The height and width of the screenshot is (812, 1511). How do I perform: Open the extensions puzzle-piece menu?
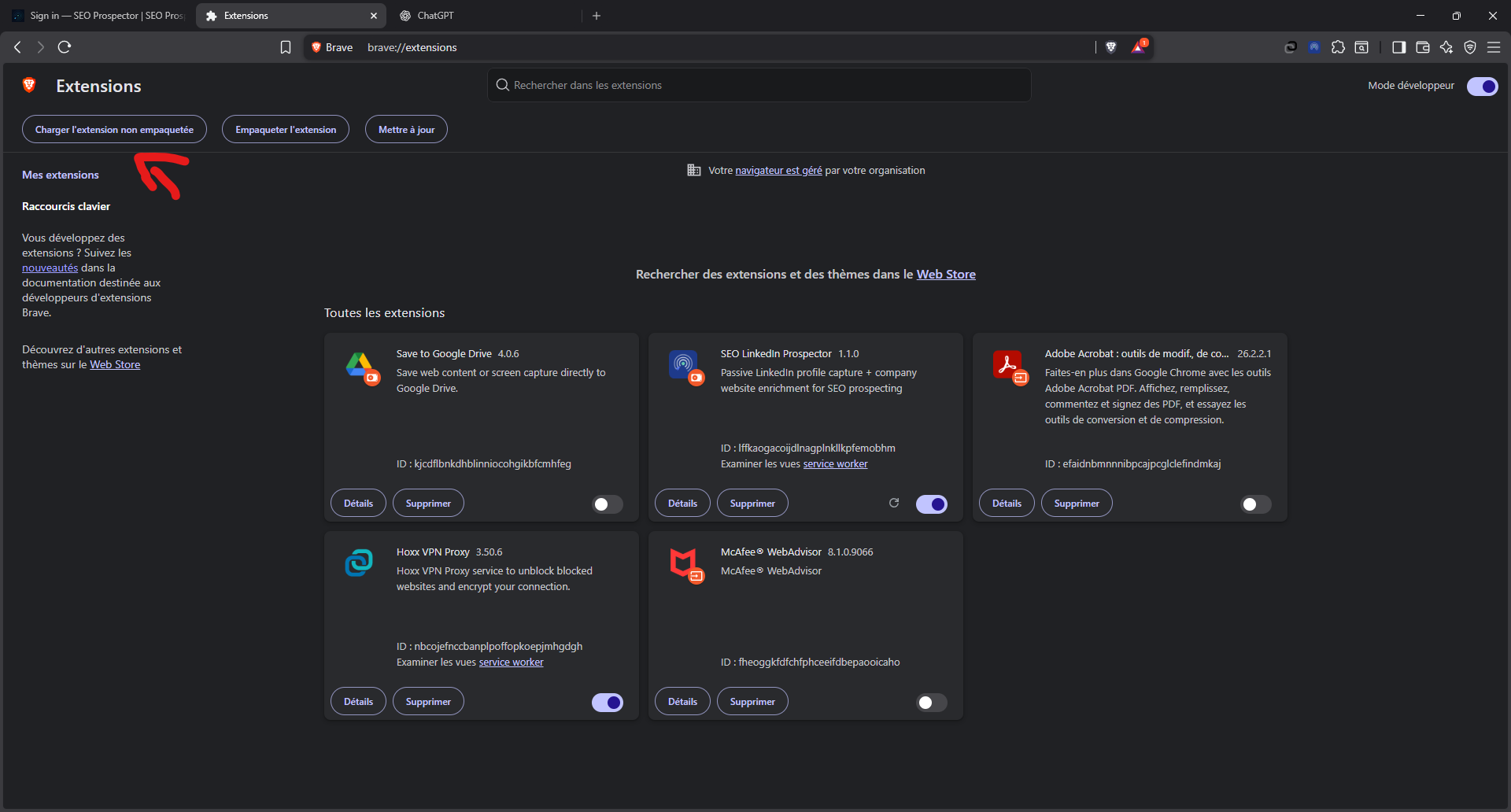coord(1338,47)
